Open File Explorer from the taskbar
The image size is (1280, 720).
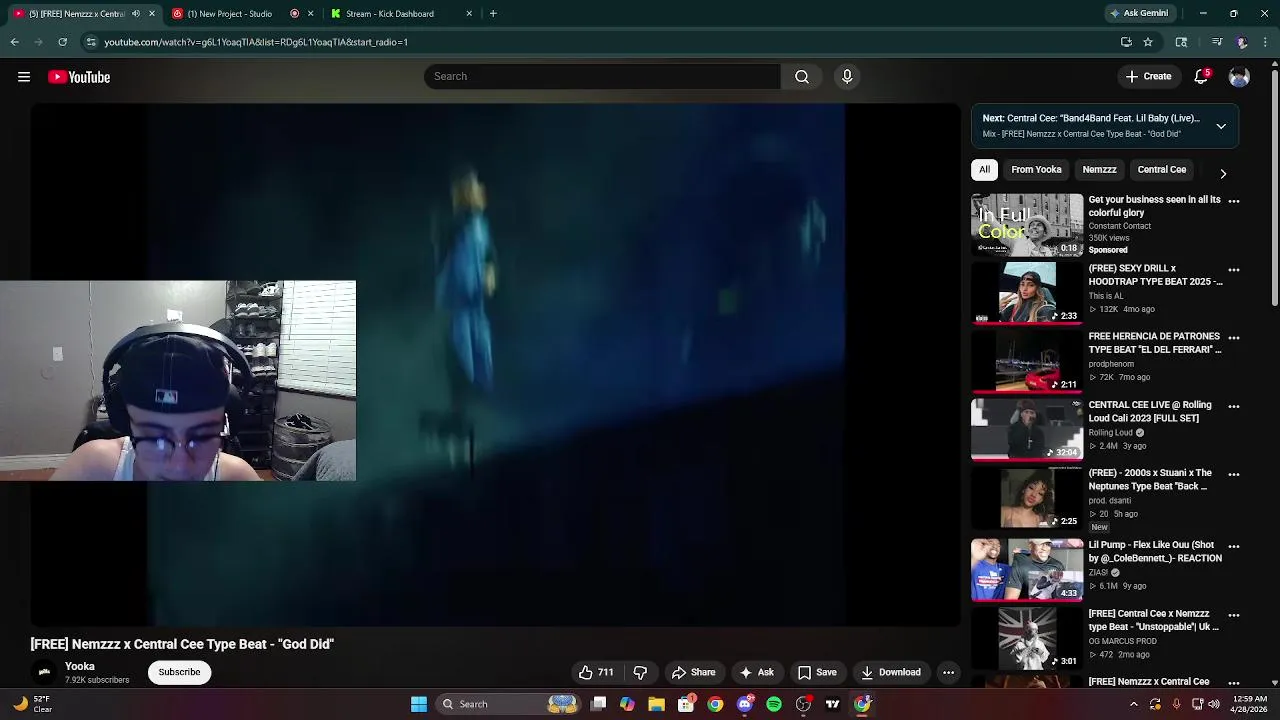pyautogui.click(x=656, y=704)
